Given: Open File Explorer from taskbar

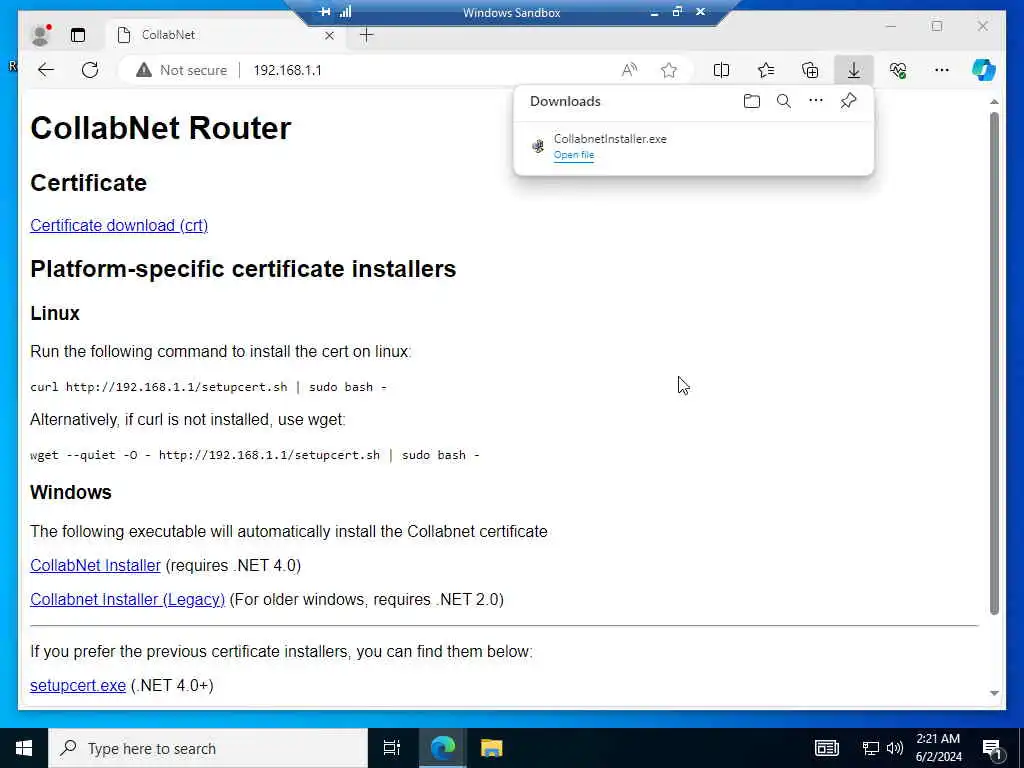Looking at the screenshot, I should tap(492, 748).
